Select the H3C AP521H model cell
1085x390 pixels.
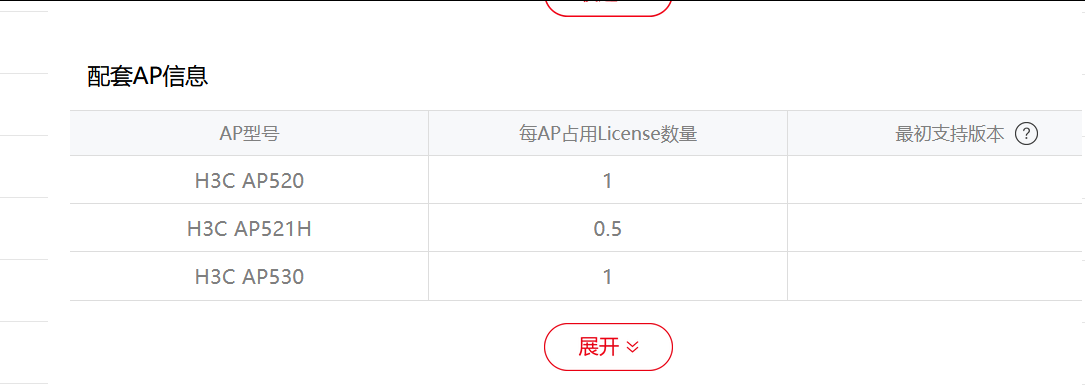pyautogui.click(x=249, y=228)
